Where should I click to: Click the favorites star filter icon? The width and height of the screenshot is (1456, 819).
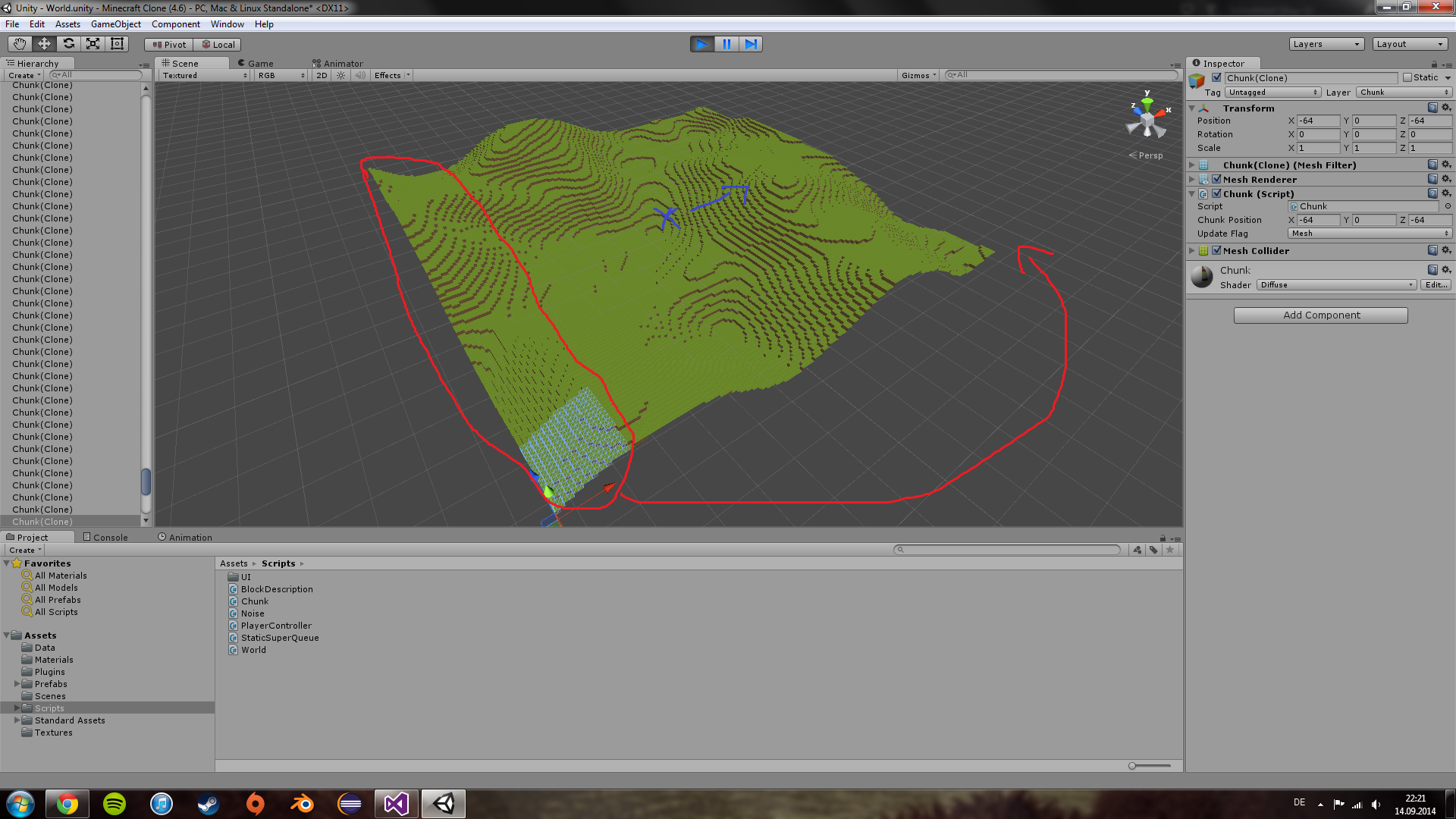[x=1170, y=550]
